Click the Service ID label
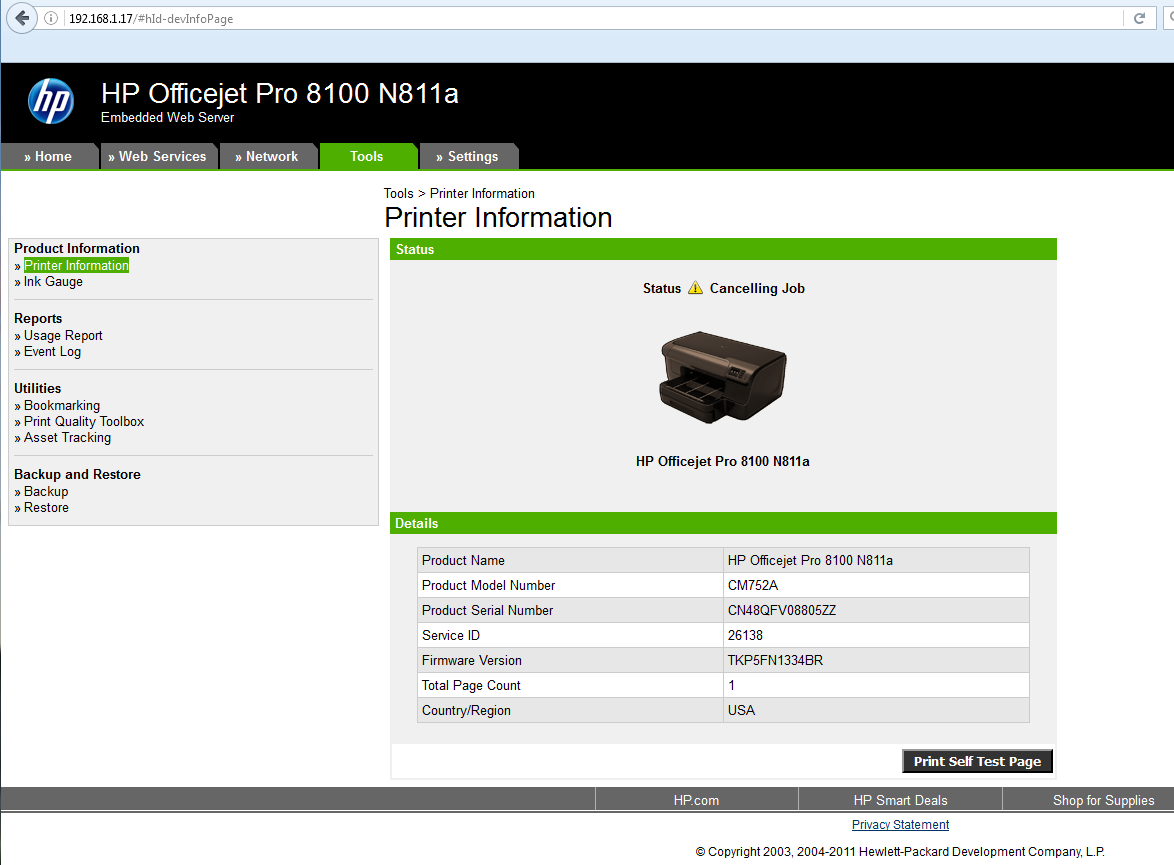 coord(451,635)
